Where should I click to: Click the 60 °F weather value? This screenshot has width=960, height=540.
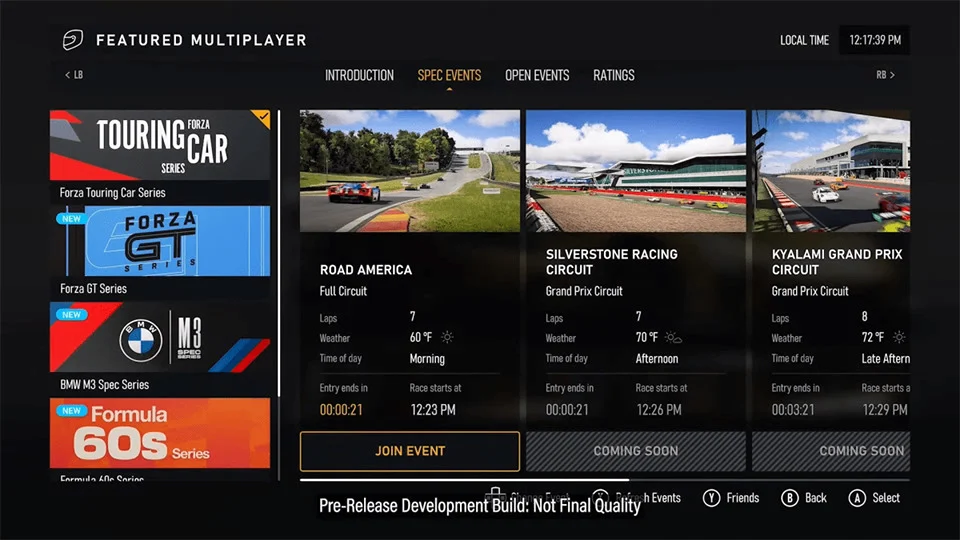421,337
